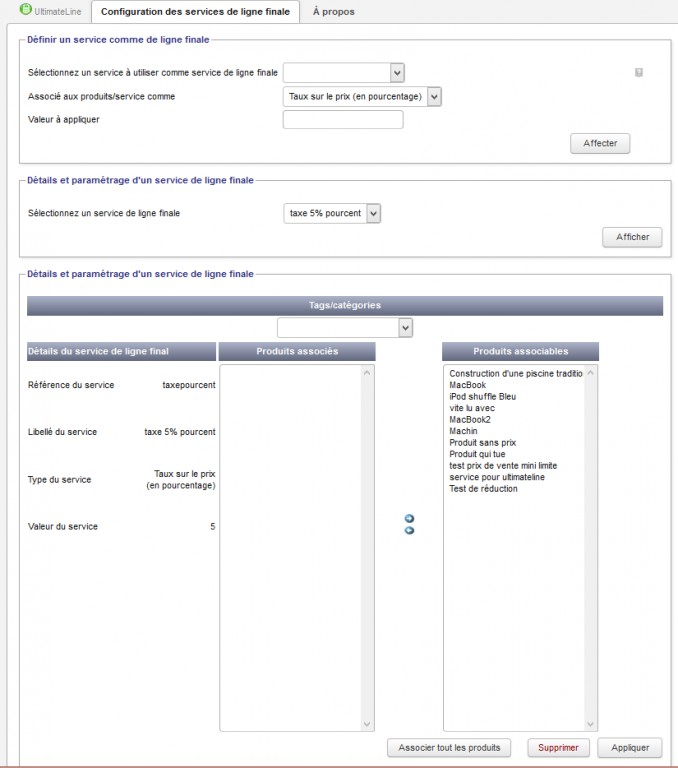The height and width of the screenshot is (768, 678).
Task: Click Détails du service de ligne final header
Action: point(121,352)
